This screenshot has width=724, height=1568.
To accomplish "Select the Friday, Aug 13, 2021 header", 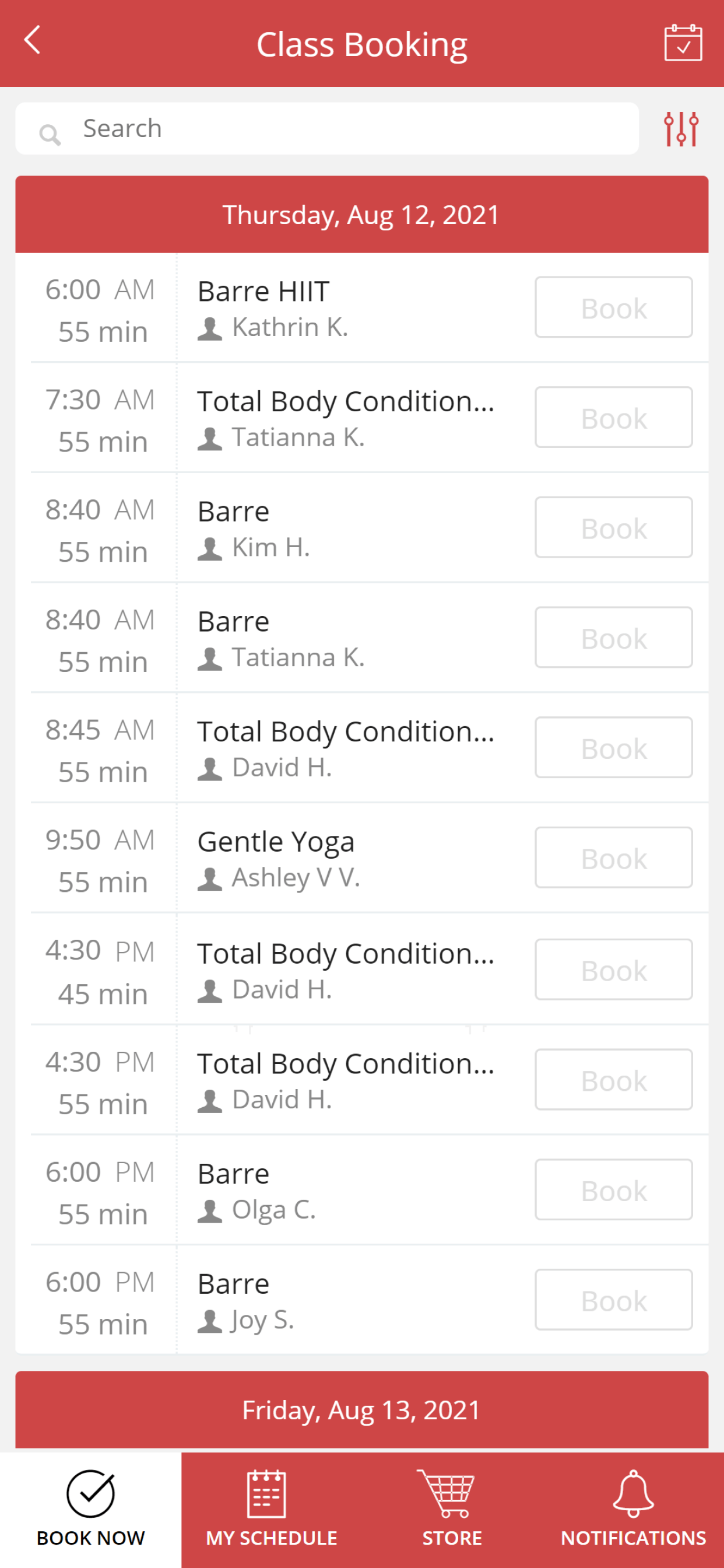I will coord(362,1410).
